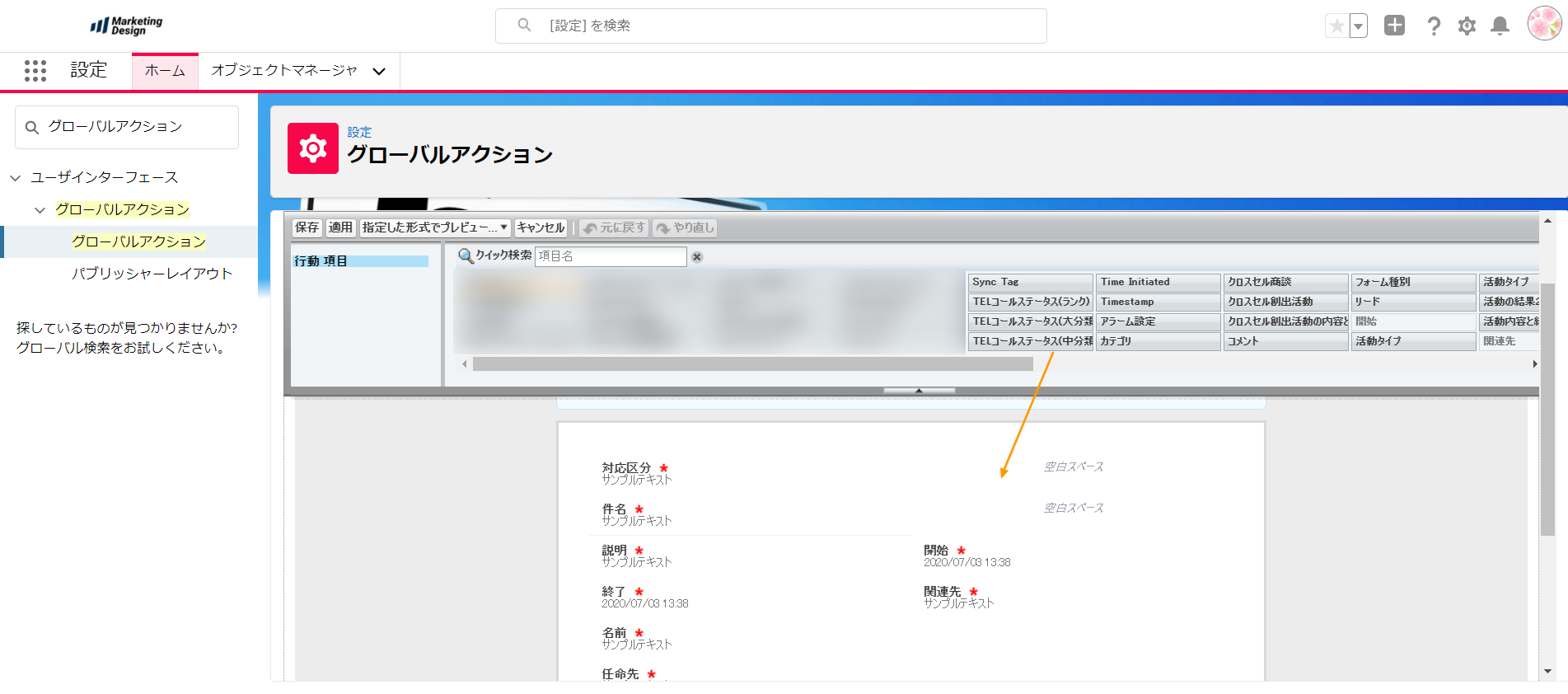Click the 設定 breadcrumb link

click(x=359, y=132)
